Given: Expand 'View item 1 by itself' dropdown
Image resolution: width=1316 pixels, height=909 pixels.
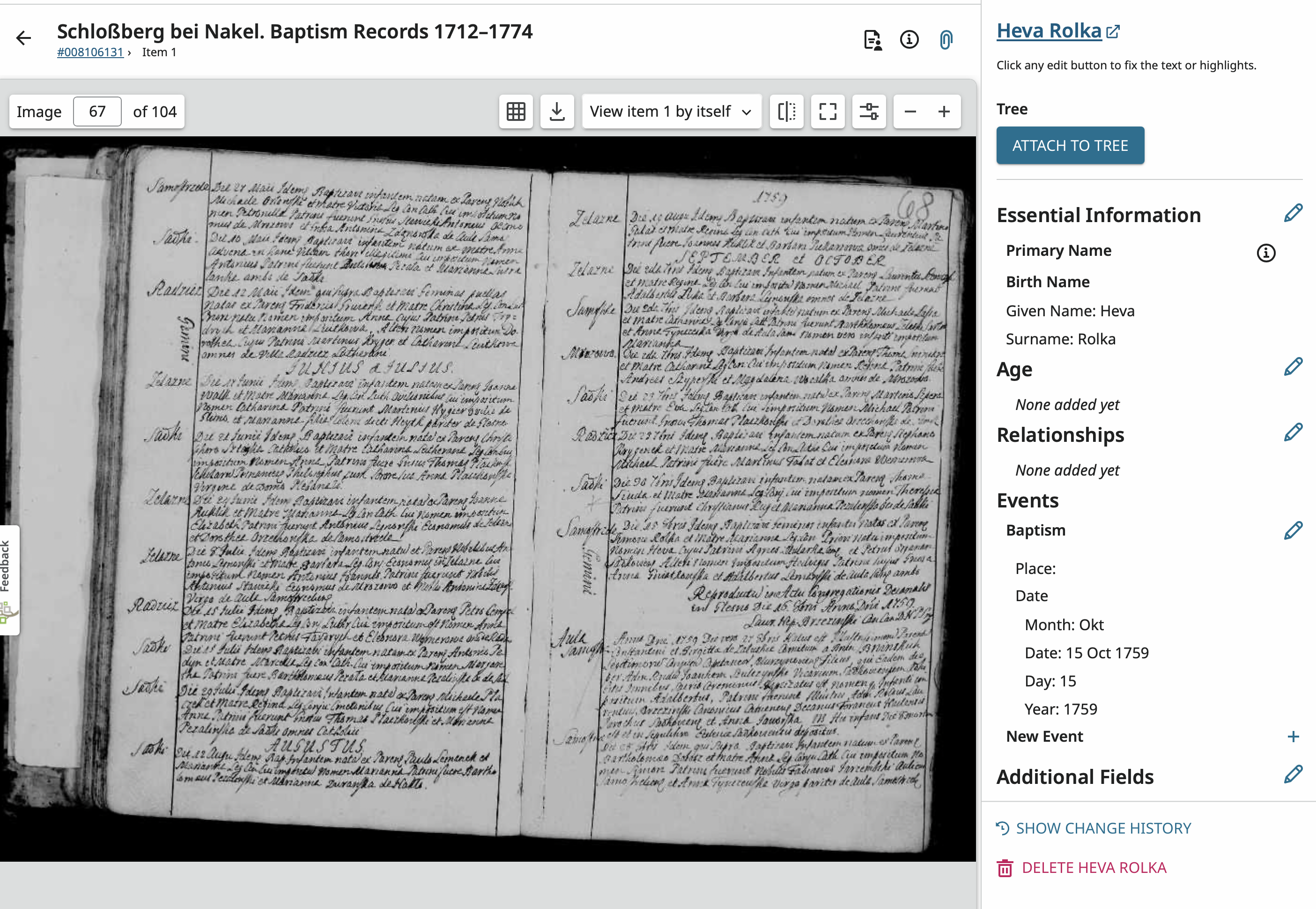Looking at the screenshot, I should (671, 112).
